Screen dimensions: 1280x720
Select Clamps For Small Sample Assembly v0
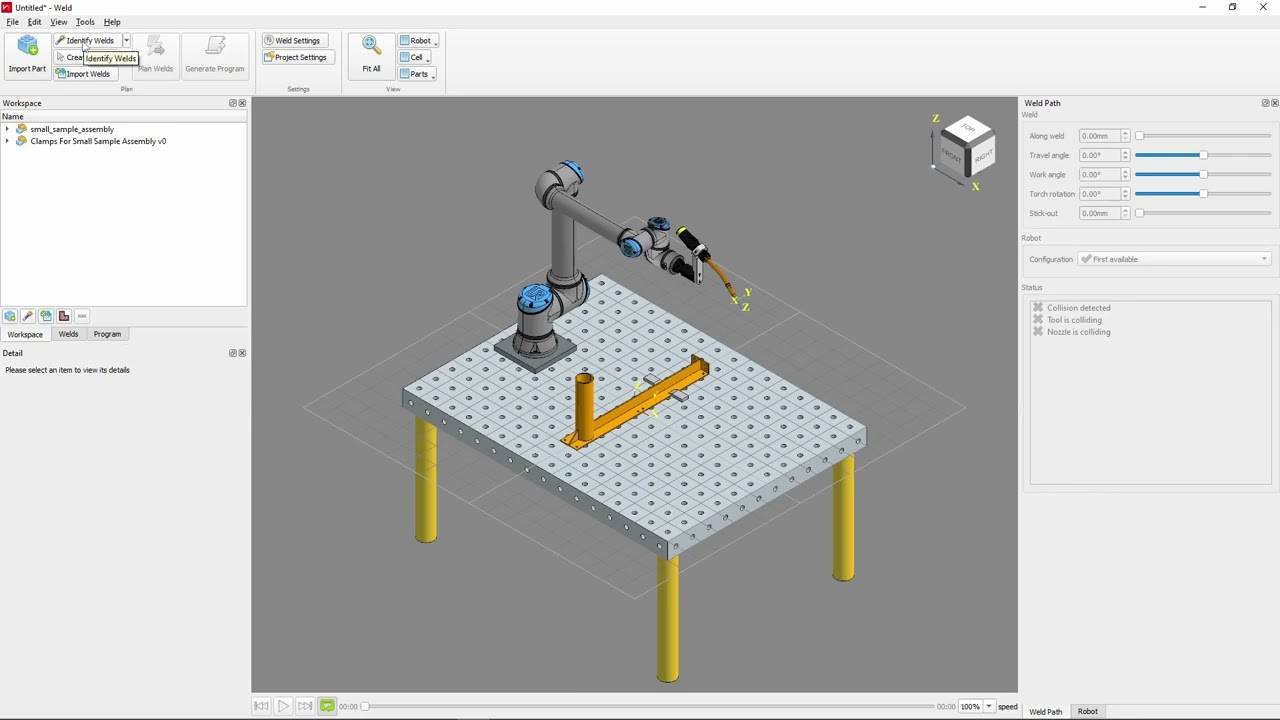[x=98, y=141]
